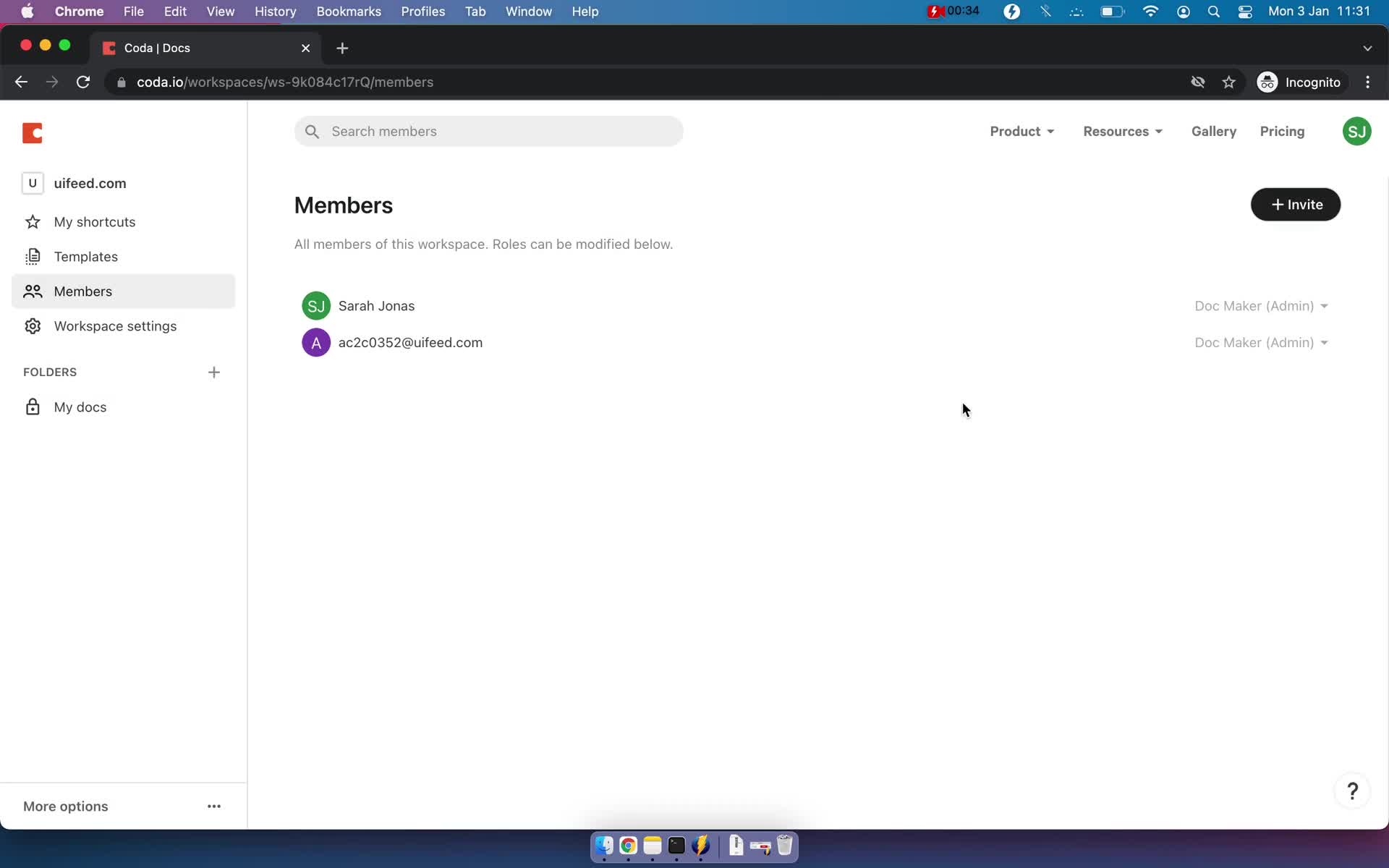Open My shortcuts section
The height and width of the screenshot is (868, 1389).
pos(95,221)
